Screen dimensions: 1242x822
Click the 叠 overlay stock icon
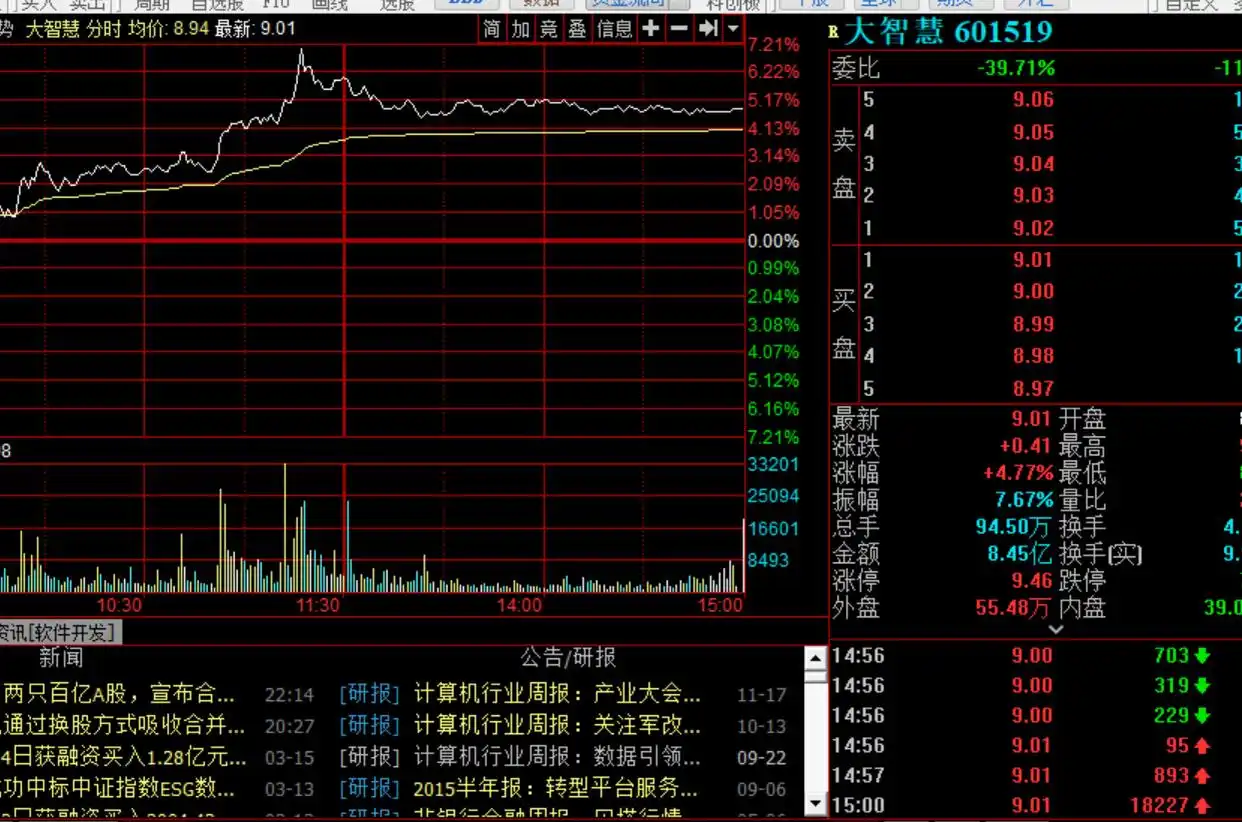coord(577,29)
